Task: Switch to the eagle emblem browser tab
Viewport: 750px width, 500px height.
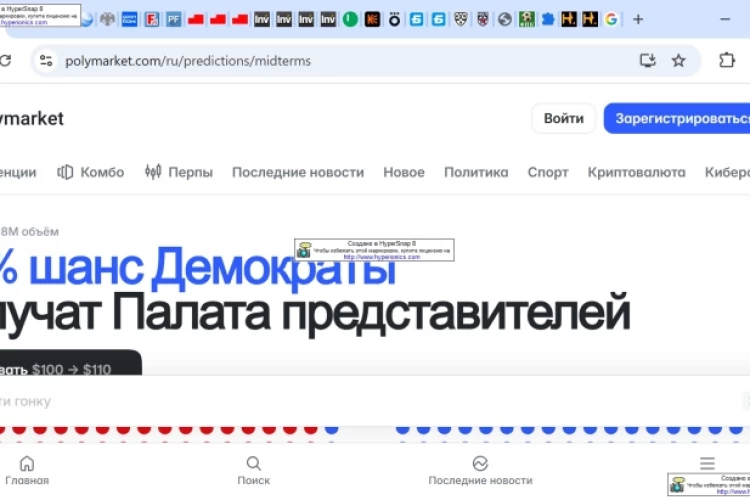Action: (x=108, y=20)
